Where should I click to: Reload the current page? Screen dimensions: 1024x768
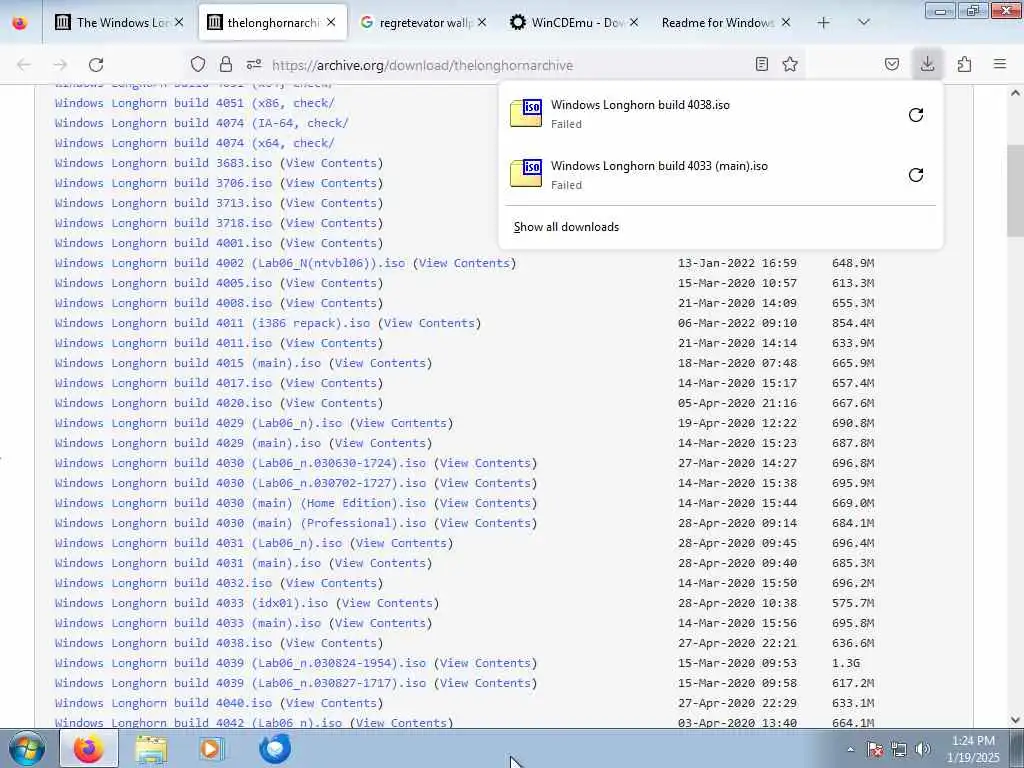click(x=96, y=65)
